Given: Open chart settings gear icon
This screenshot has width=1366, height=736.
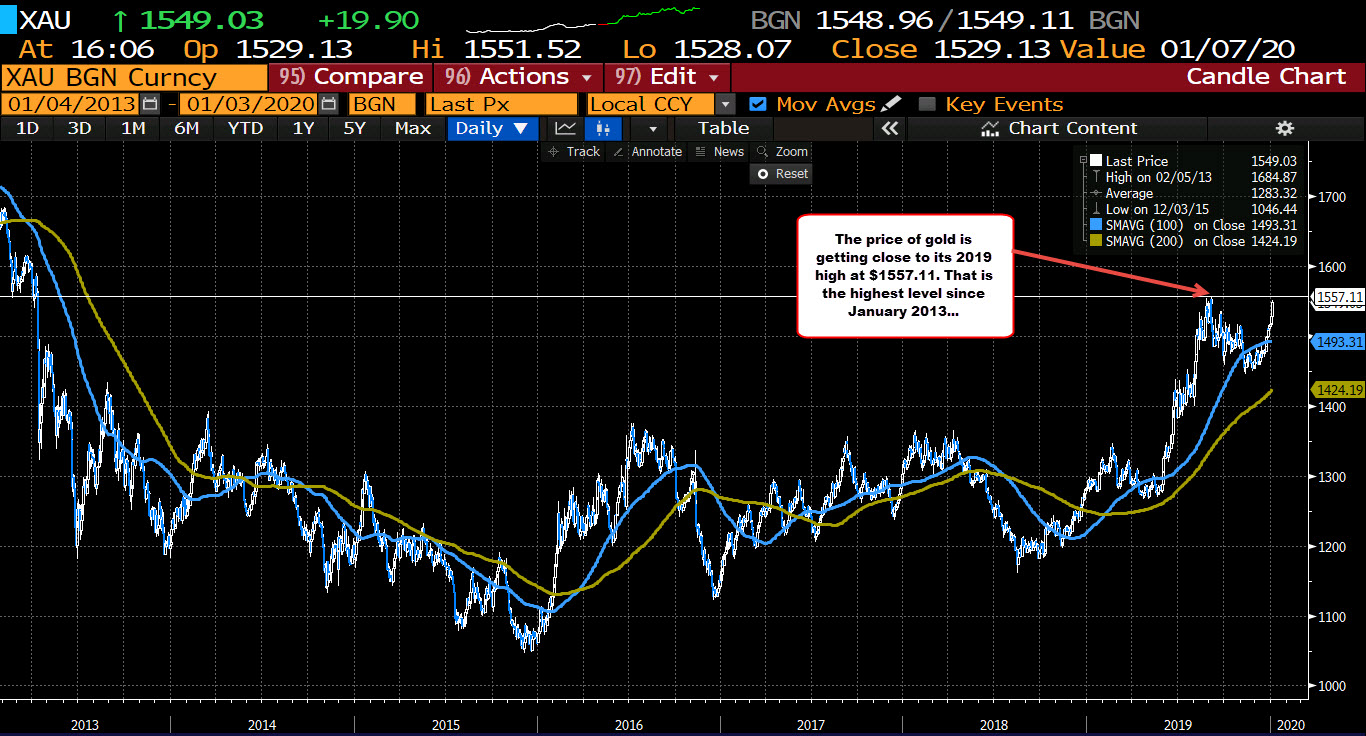Looking at the screenshot, I should [x=1285, y=128].
